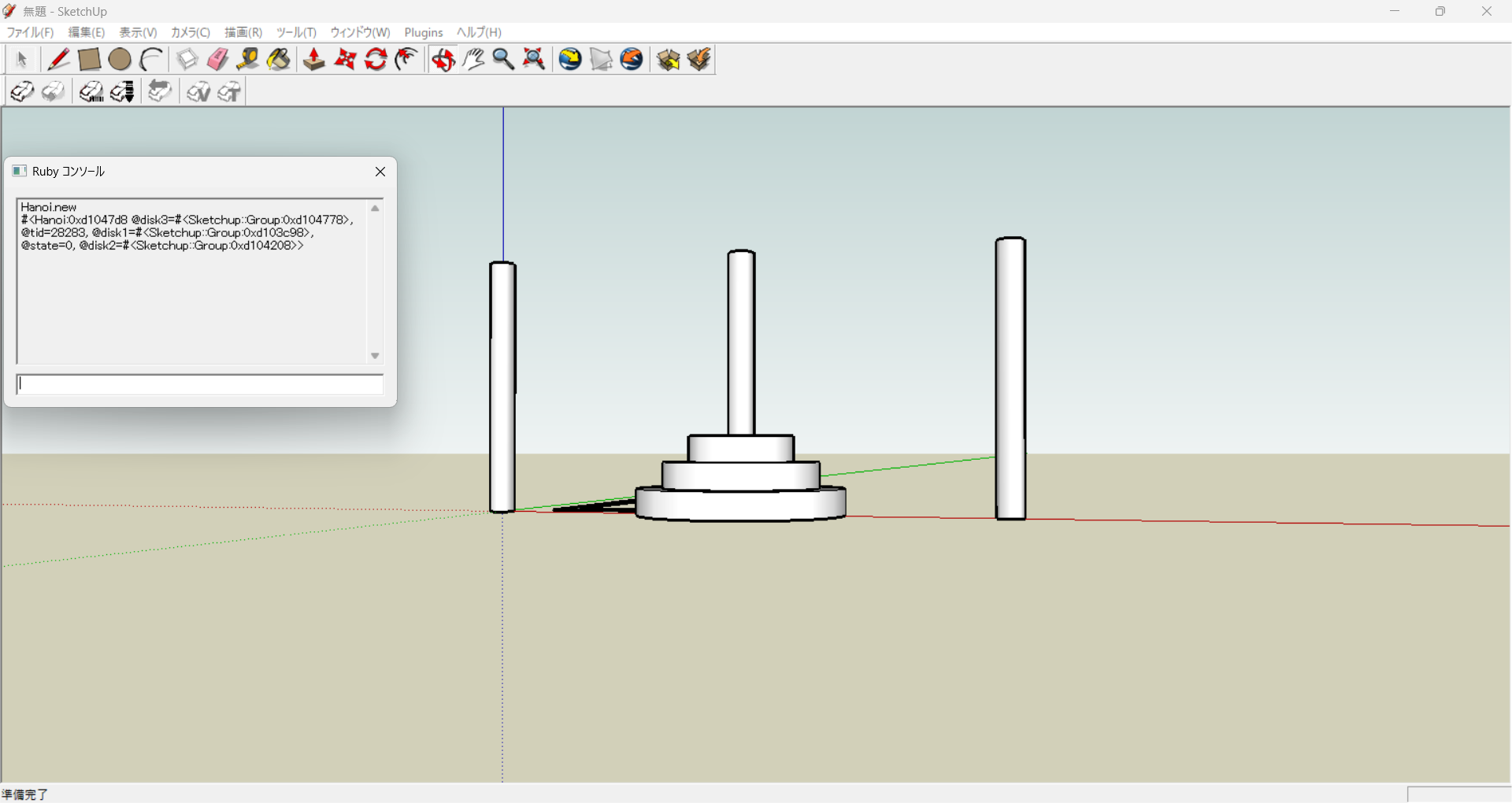The image size is (1512, 803).
Task: Pick the Select arrow tool
Action: click(21, 60)
